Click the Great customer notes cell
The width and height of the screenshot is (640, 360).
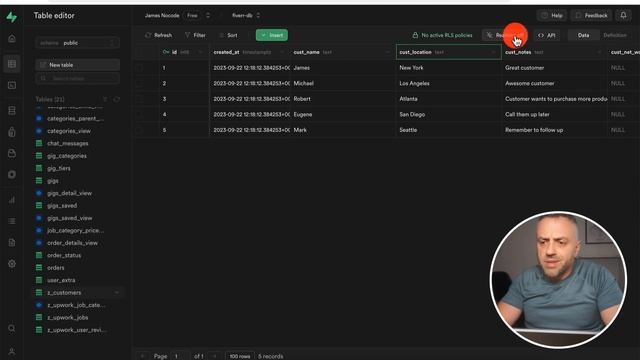[554, 68]
